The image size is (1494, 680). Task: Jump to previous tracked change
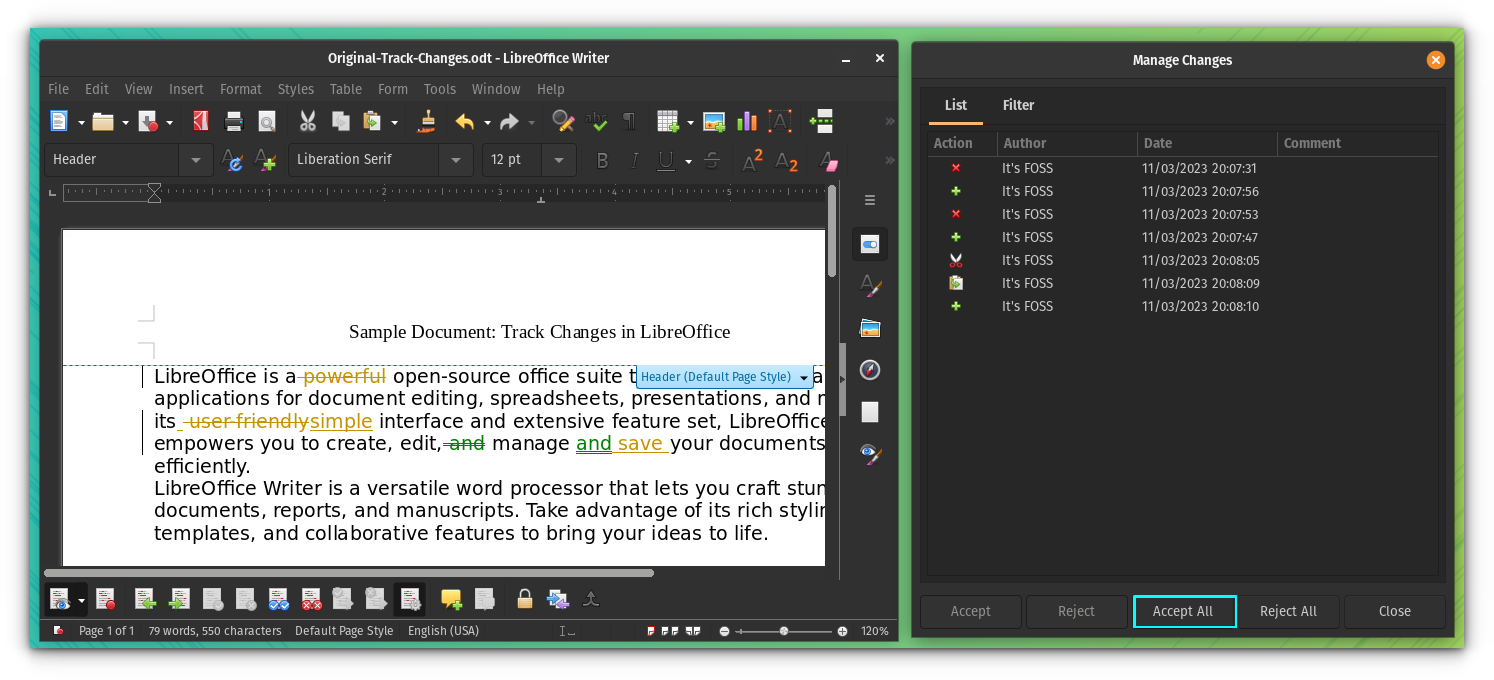coord(146,598)
